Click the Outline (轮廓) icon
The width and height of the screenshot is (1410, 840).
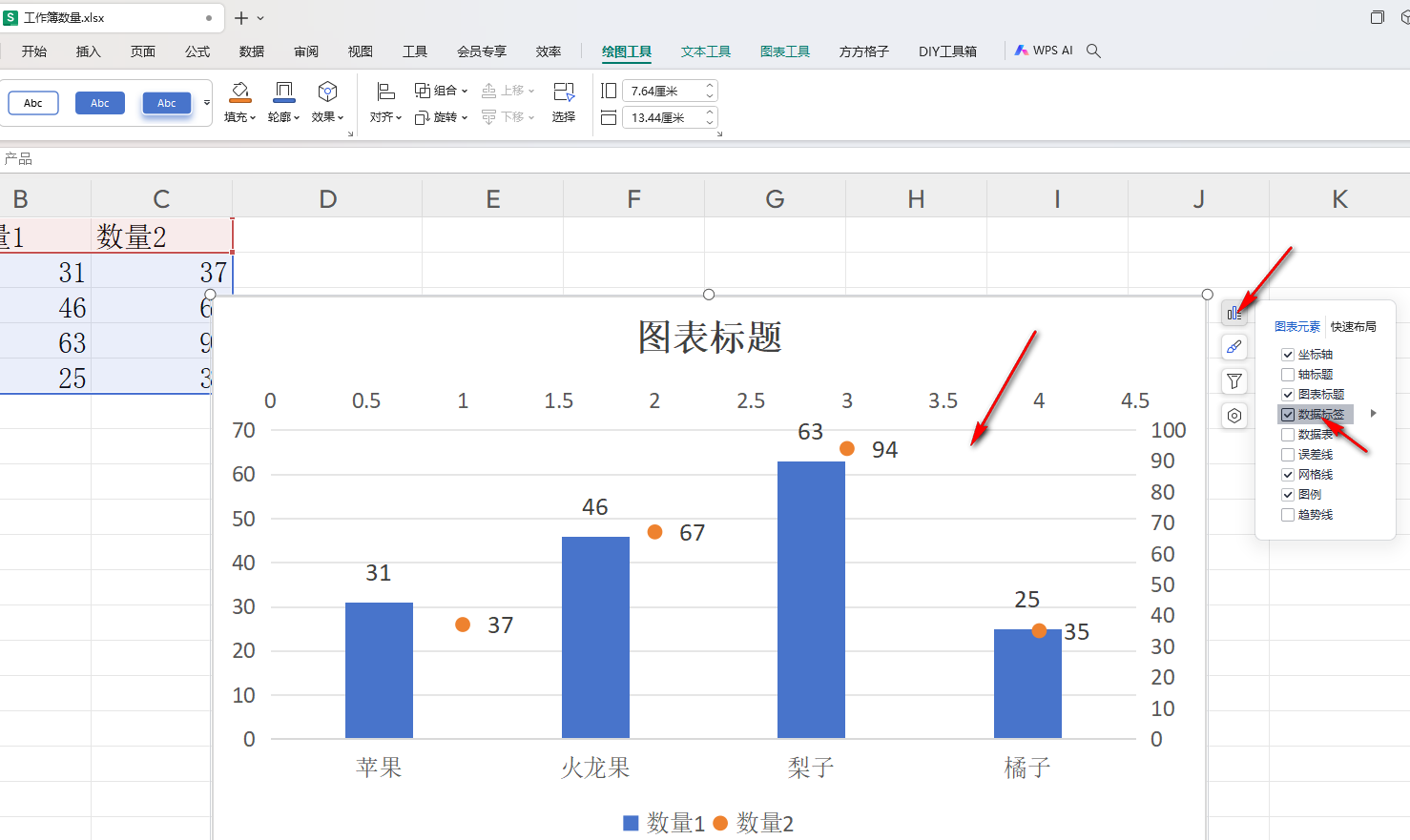[x=283, y=92]
